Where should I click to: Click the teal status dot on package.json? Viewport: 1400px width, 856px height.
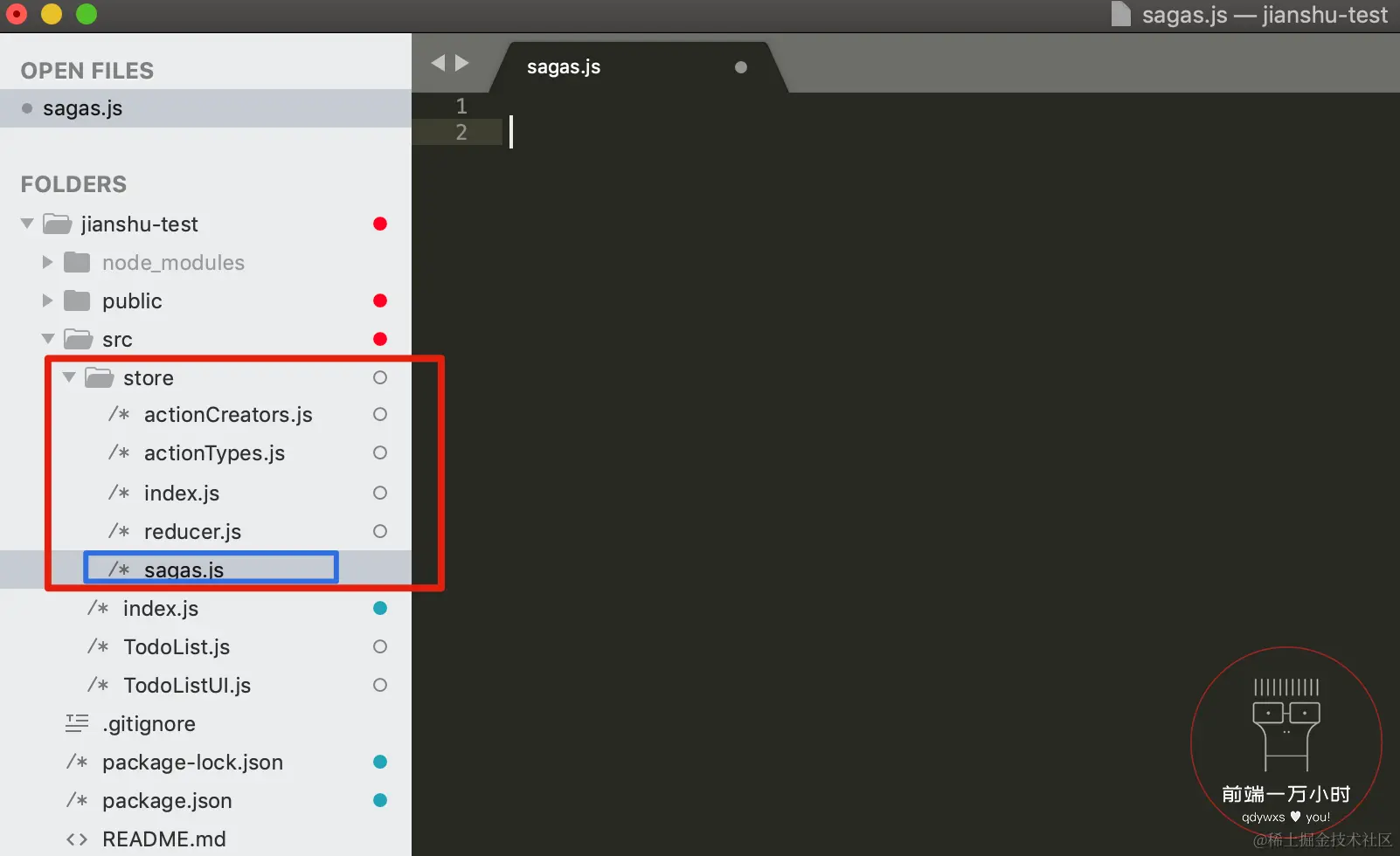tap(380, 800)
